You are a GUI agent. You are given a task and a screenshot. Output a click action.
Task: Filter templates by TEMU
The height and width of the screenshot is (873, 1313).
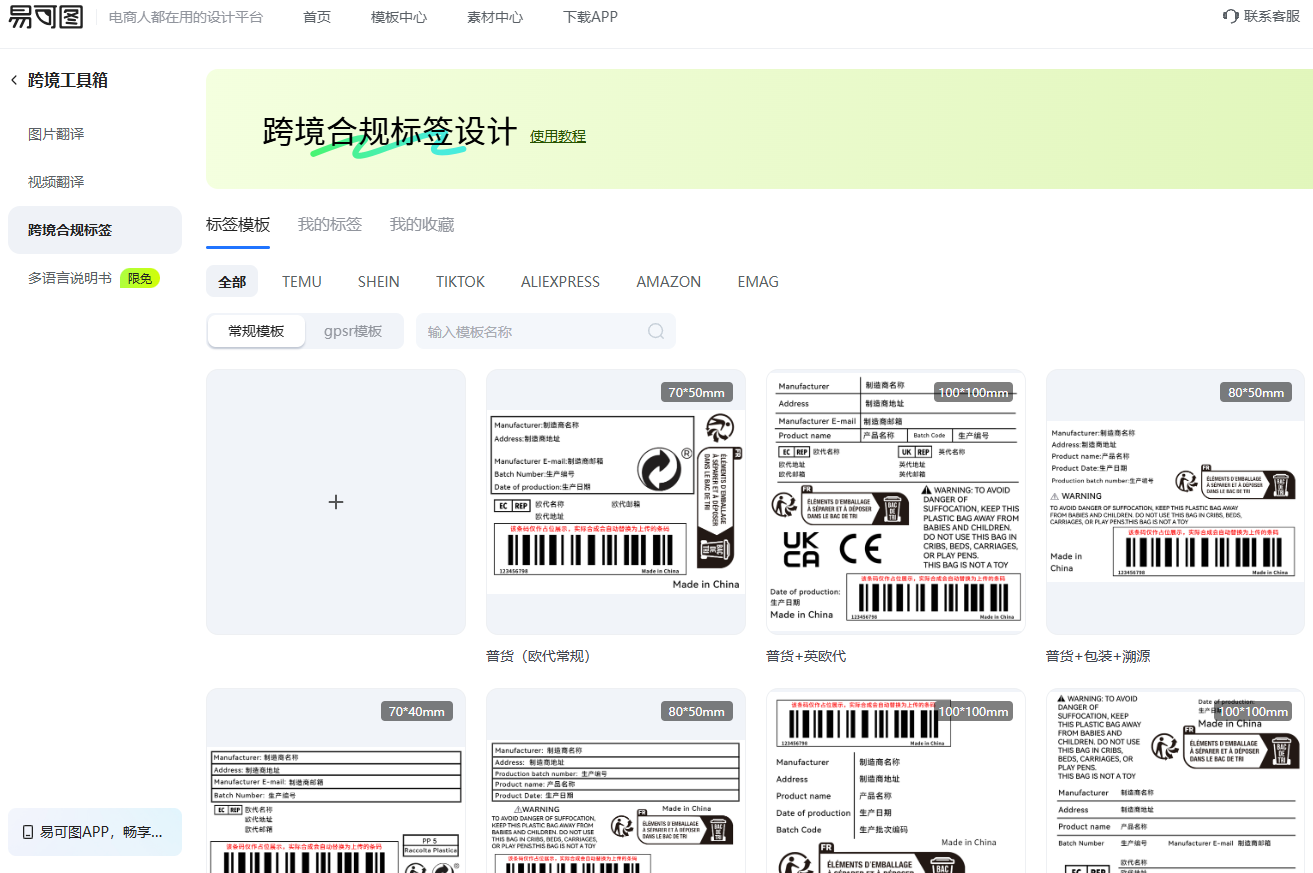tap(301, 282)
